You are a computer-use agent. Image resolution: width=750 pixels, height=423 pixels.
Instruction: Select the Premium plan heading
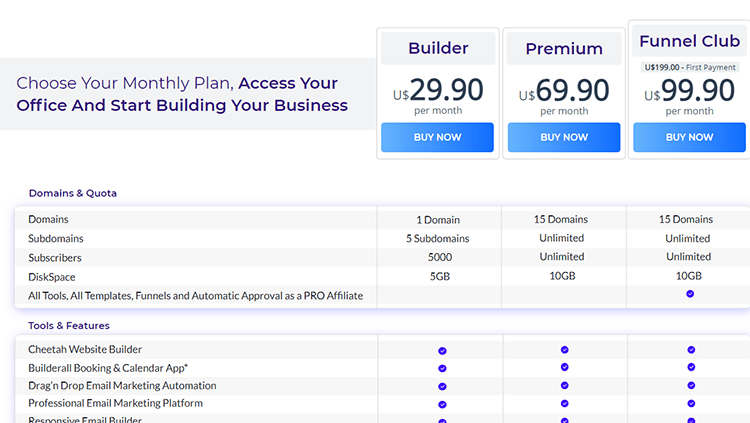564,48
